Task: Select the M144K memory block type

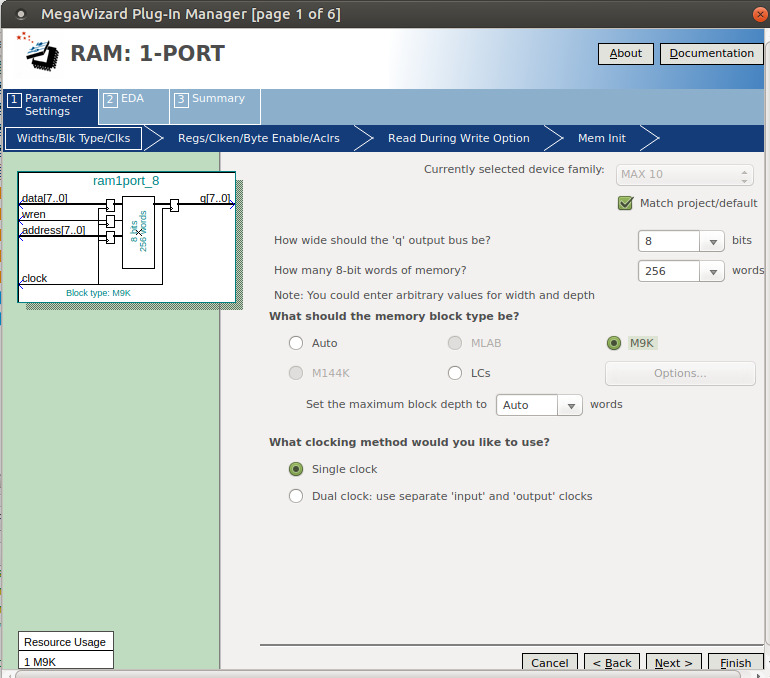Action: click(x=296, y=373)
